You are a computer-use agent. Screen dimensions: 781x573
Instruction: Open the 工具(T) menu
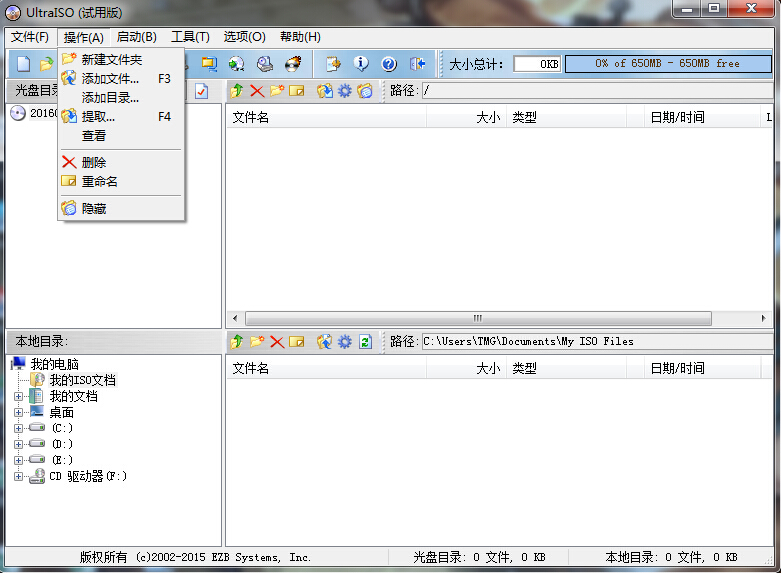(x=190, y=37)
